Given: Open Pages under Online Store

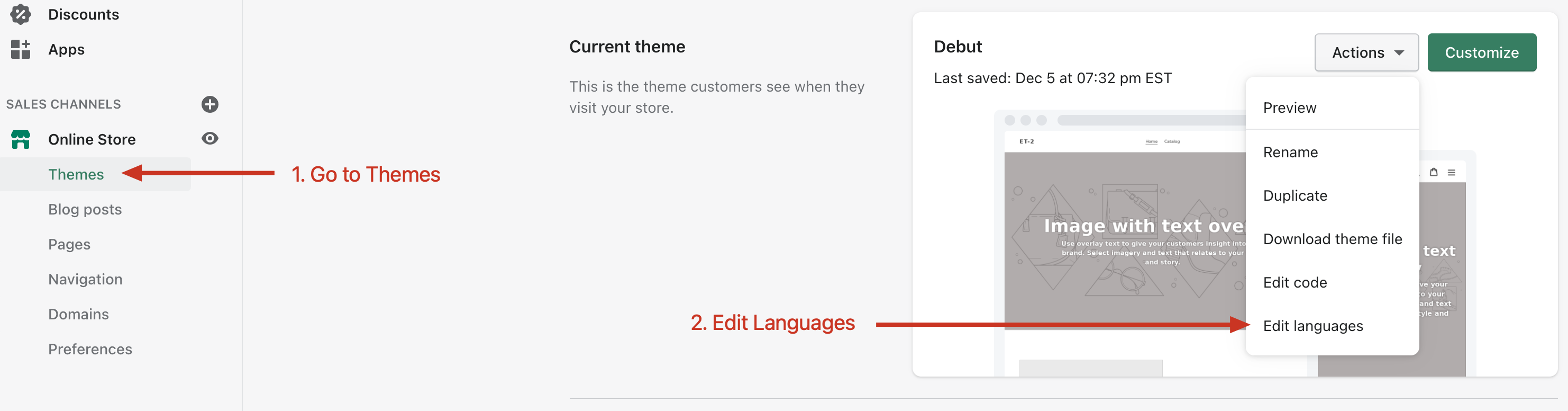Looking at the screenshot, I should pos(69,245).
